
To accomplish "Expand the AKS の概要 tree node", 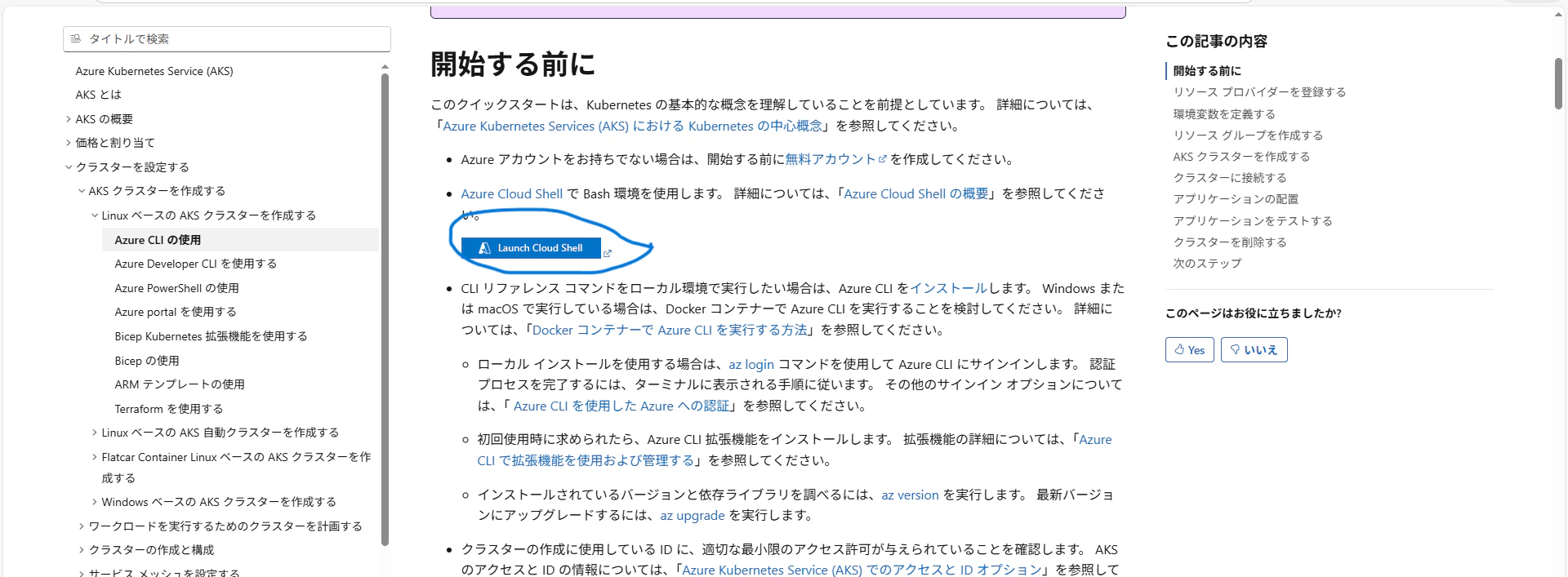I will click(68, 119).
